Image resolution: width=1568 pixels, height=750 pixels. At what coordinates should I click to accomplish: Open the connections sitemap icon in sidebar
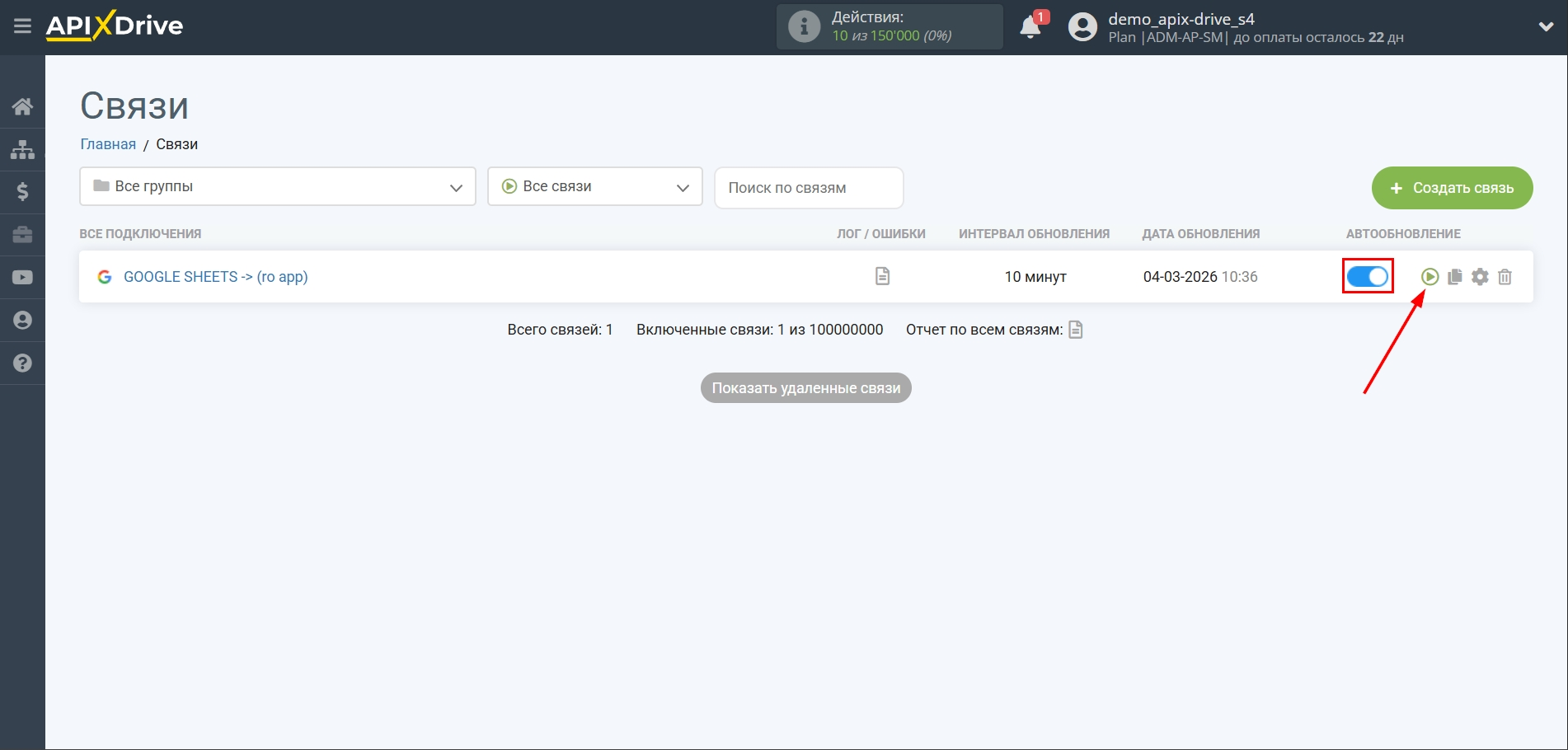(x=22, y=149)
